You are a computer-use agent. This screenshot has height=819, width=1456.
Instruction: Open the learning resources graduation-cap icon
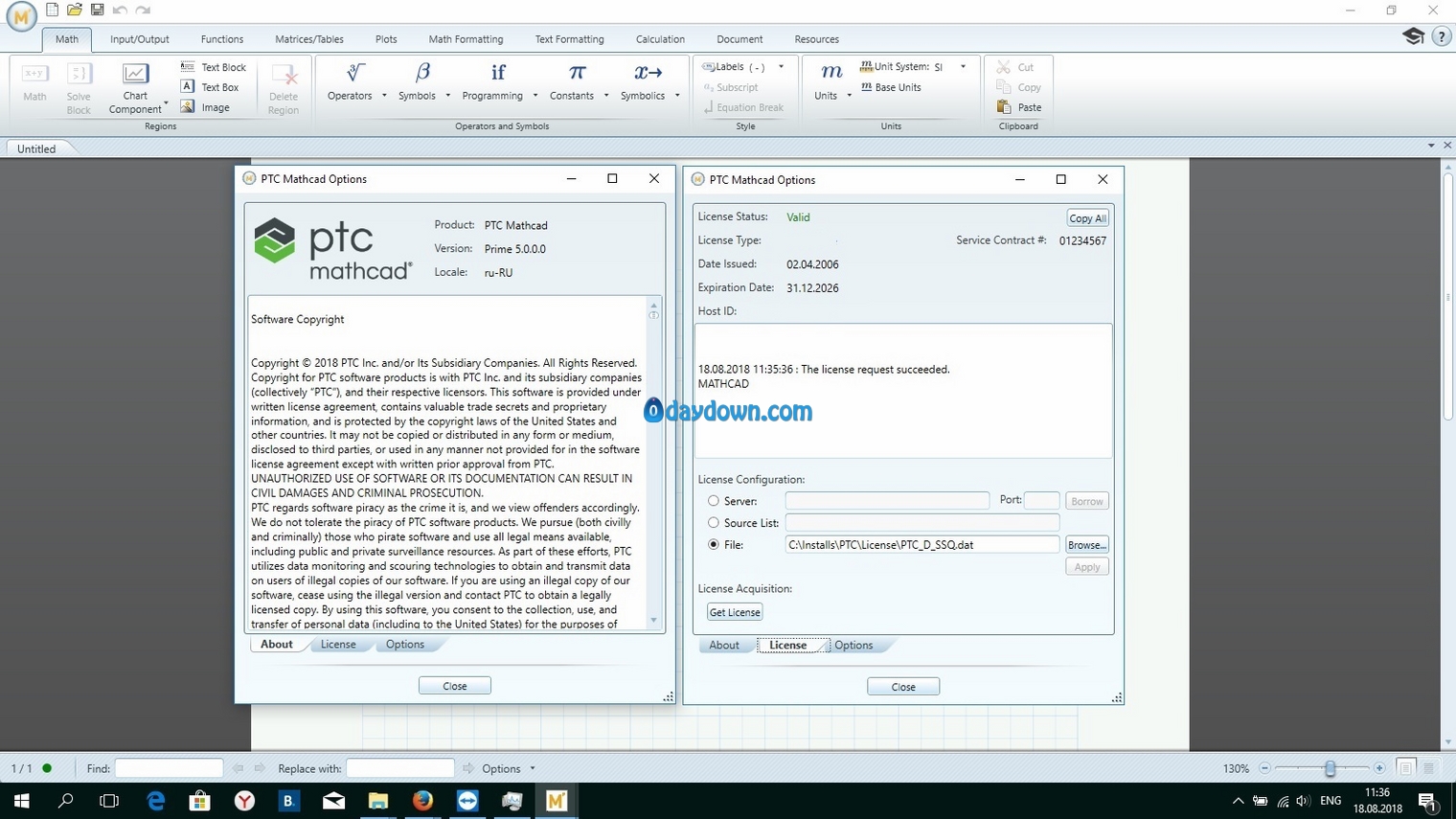click(x=1414, y=36)
